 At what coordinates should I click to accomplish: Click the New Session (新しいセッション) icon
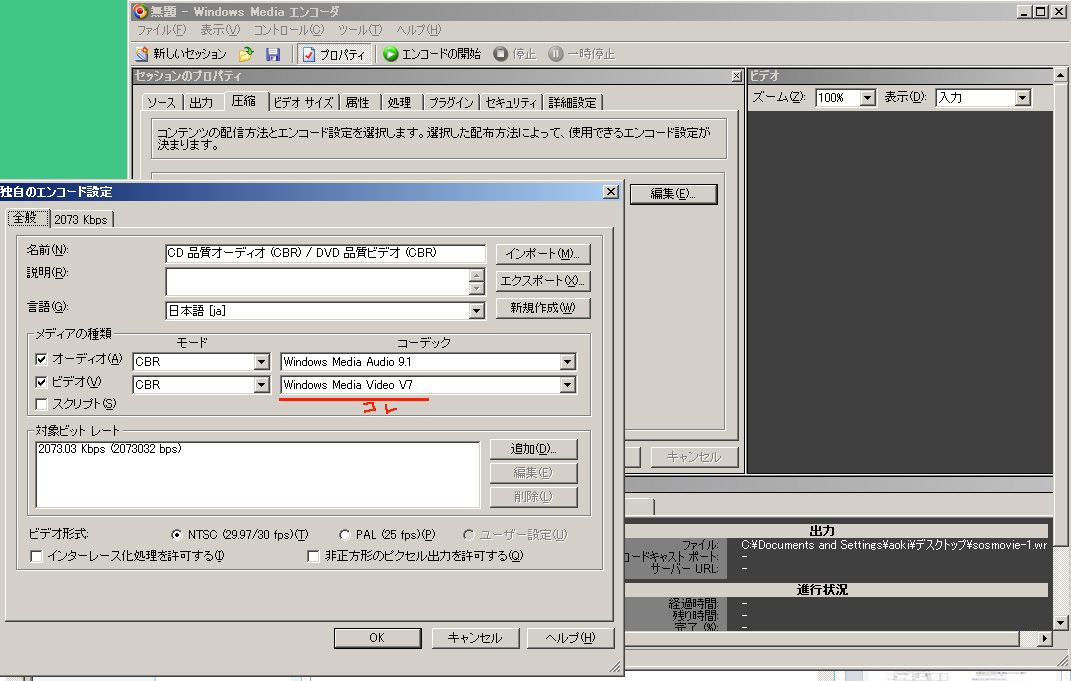(142, 54)
